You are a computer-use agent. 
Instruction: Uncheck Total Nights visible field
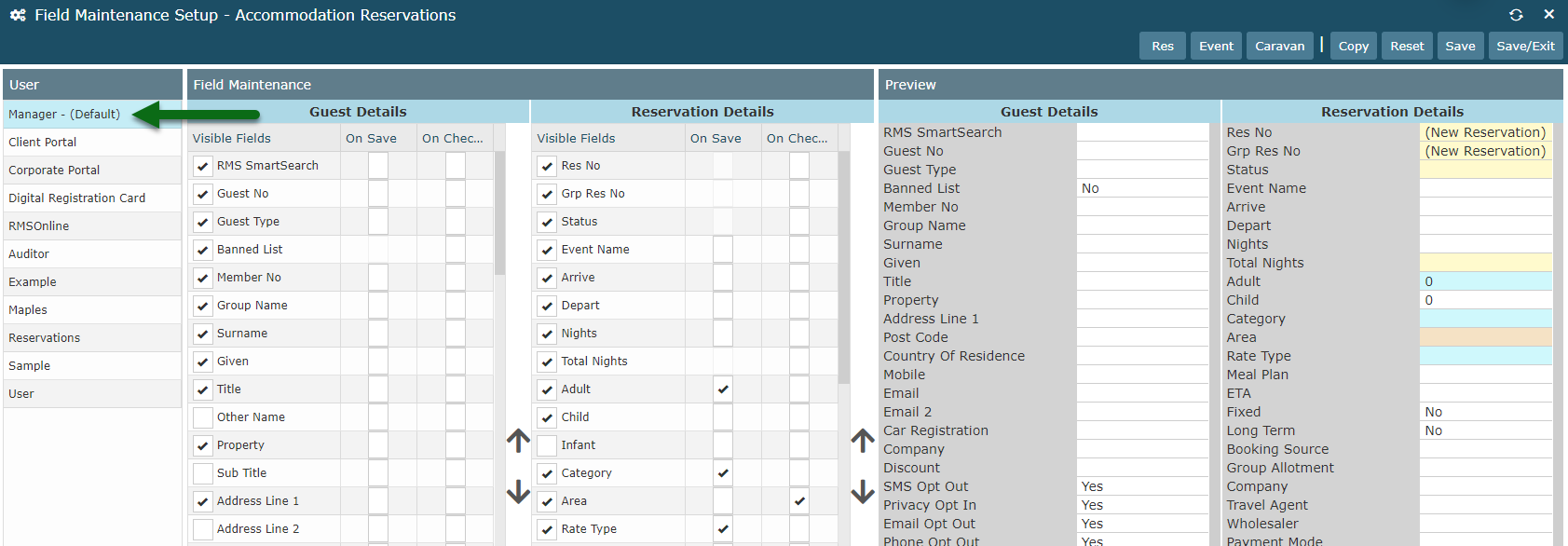click(x=548, y=362)
